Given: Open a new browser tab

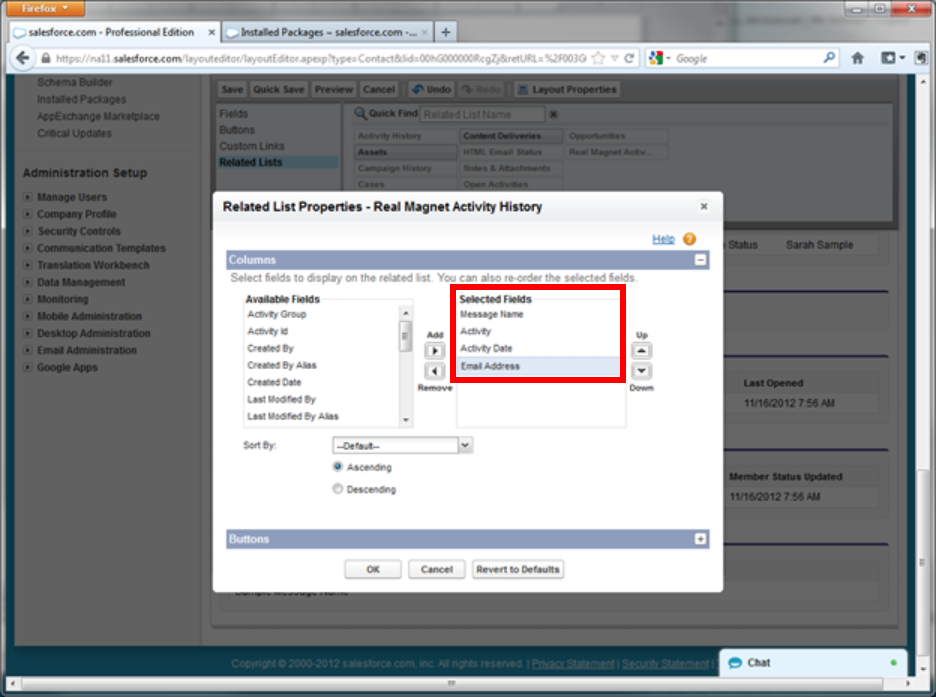Looking at the screenshot, I should pos(445,32).
